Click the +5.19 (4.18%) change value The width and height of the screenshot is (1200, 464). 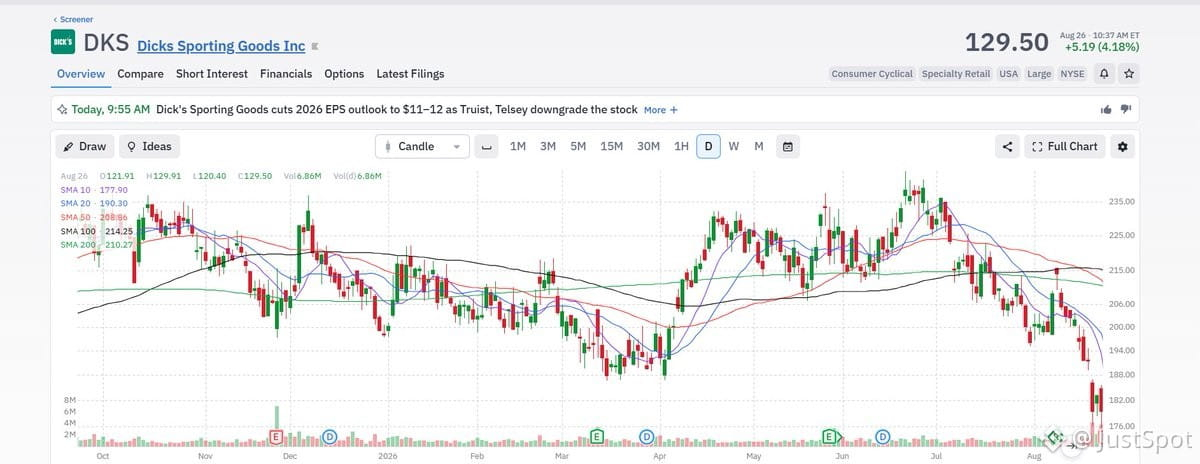[1101, 46]
